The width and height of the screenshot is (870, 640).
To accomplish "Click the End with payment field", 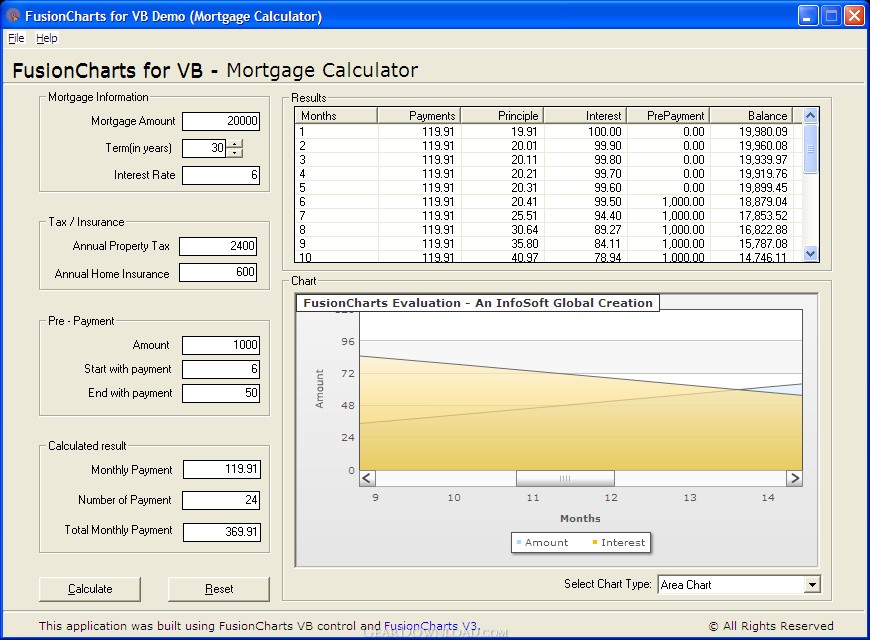I will [221, 393].
